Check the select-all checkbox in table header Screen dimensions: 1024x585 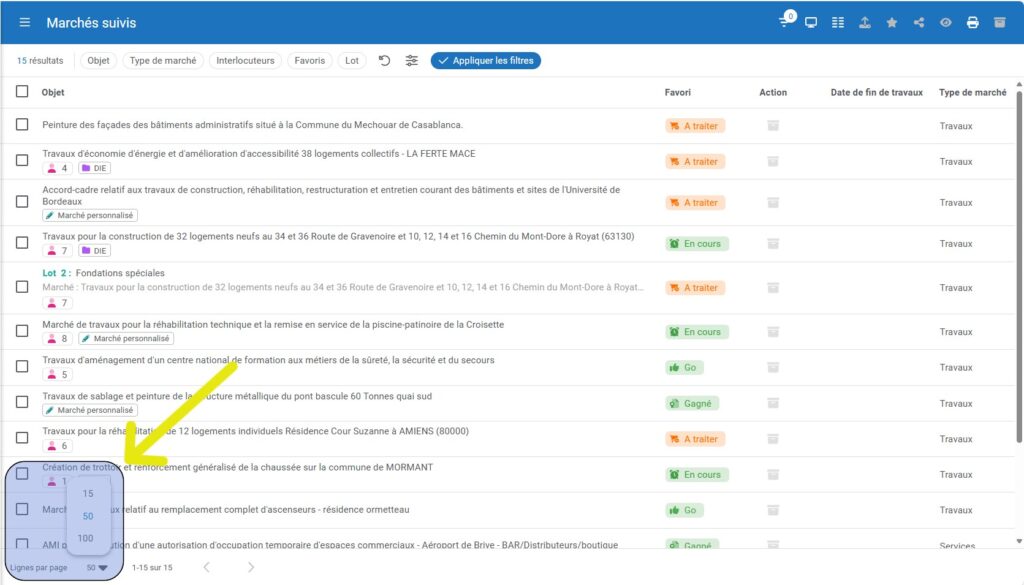(22, 92)
